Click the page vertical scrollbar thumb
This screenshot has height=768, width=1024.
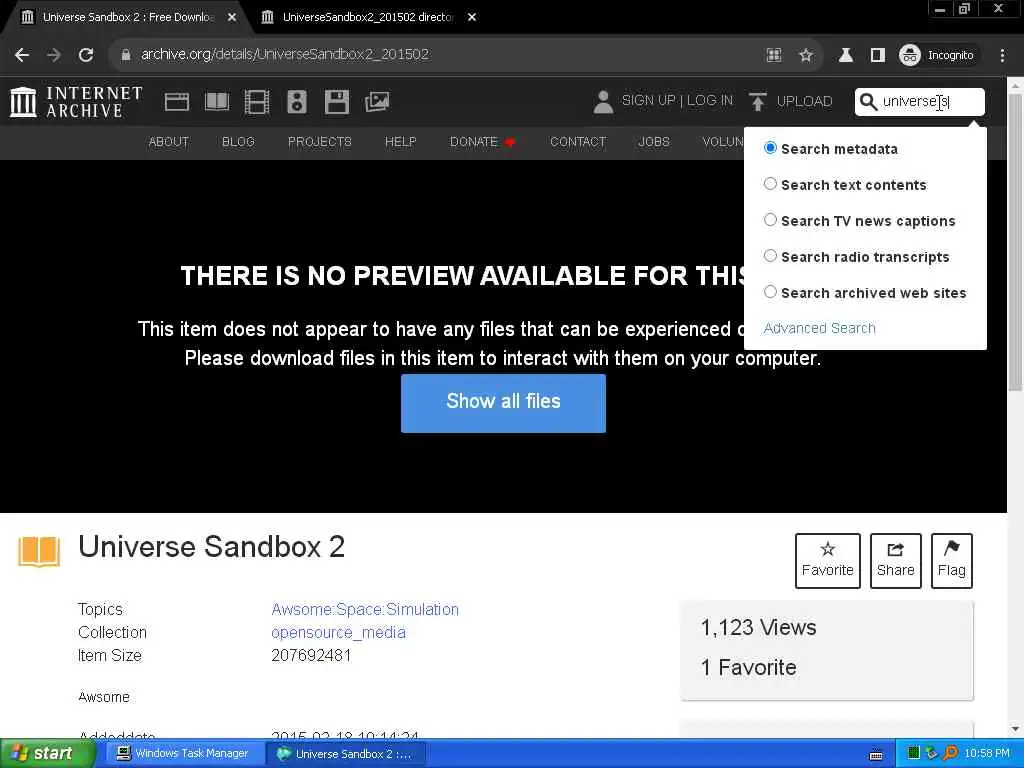tap(1016, 242)
